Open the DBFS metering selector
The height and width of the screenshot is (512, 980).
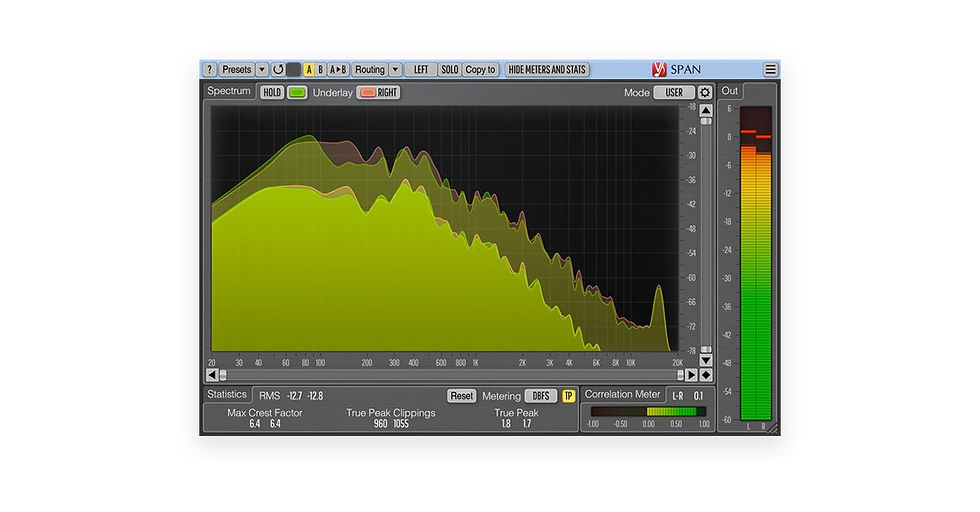tap(541, 396)
